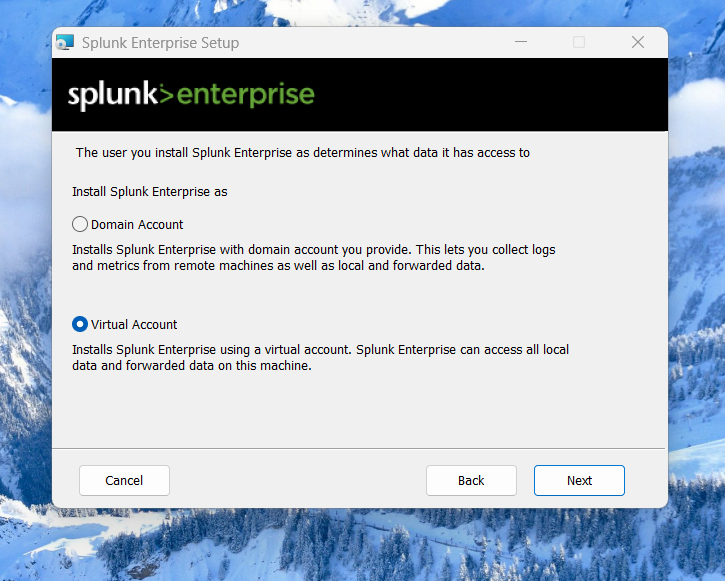The image size is (725, 581).
Task: Click the Splunk installer icon in title bar
Action: click(x=65, y=43)
